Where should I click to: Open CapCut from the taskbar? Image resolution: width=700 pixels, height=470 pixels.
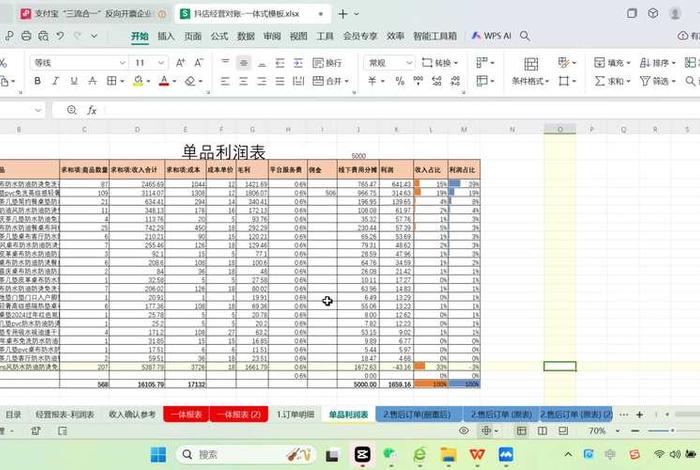pos(362,454)
